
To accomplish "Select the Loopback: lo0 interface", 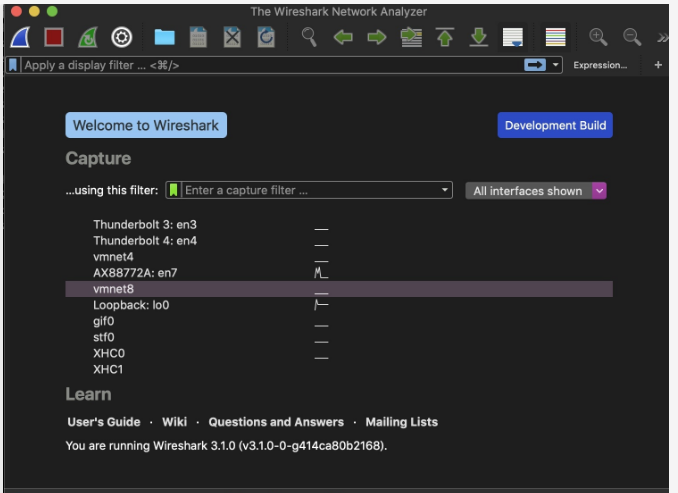I will (131, 305).
